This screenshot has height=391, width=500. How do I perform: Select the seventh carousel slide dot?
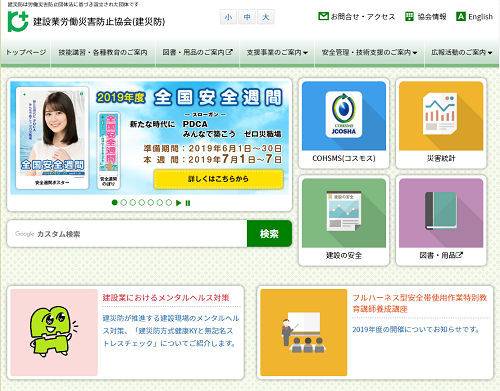click(x=169, y=202)
